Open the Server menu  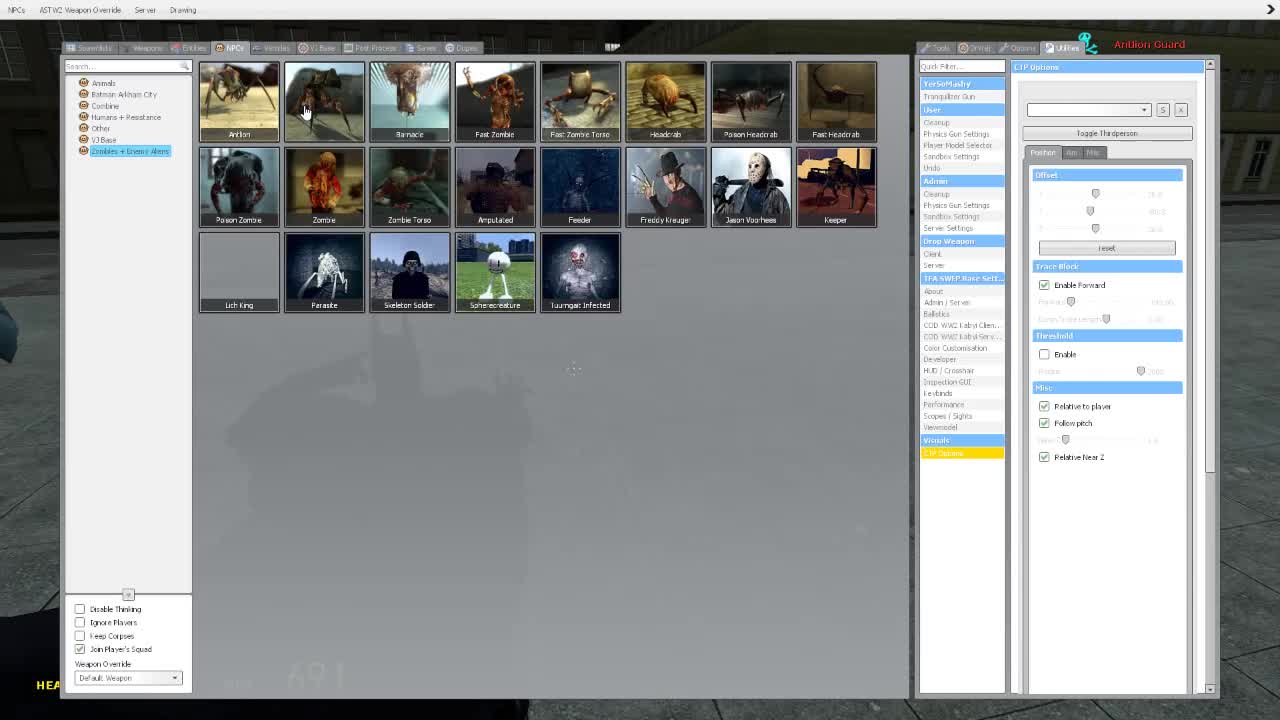(x=145, y=10)
